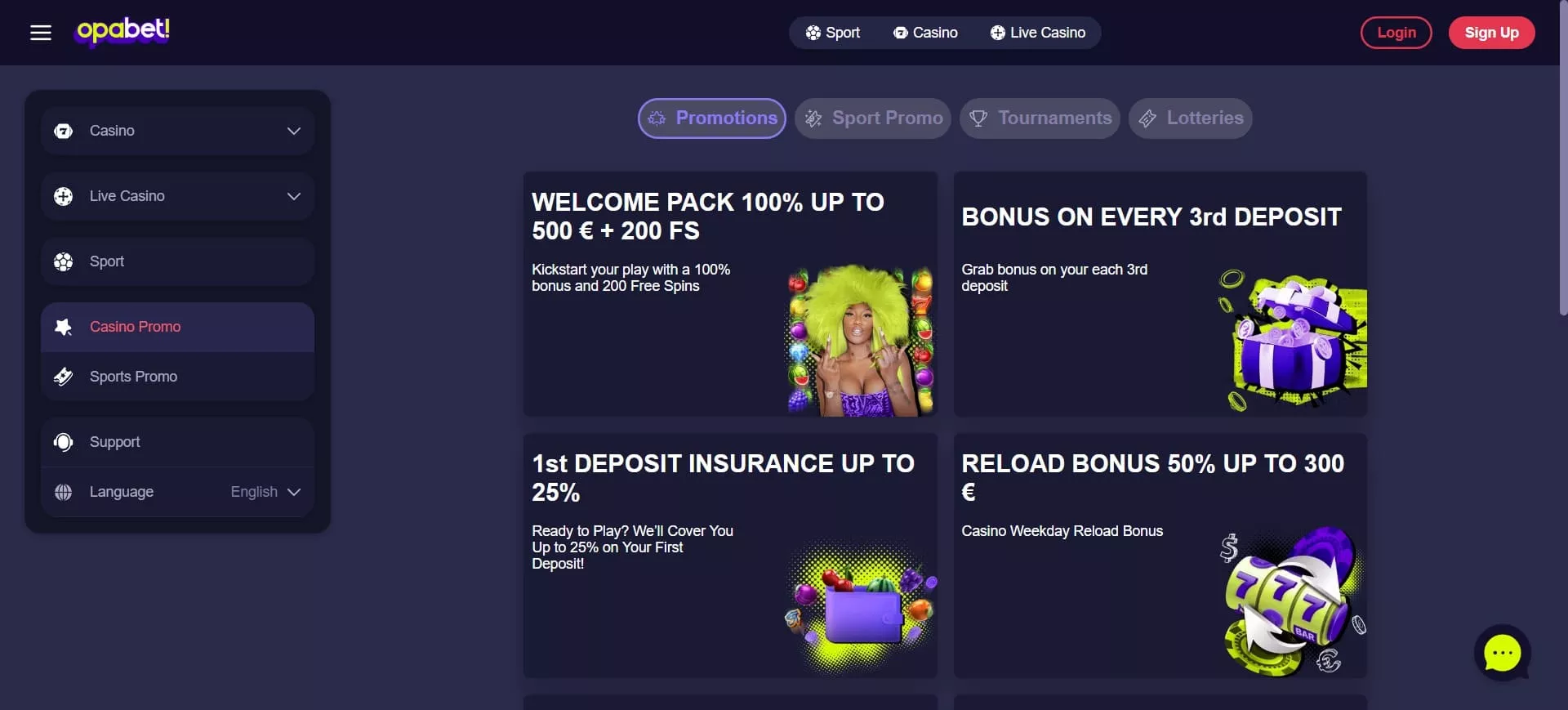Screen dimensions: 1568x710
Task: Click the Login button
Action: click(1396, 33)
